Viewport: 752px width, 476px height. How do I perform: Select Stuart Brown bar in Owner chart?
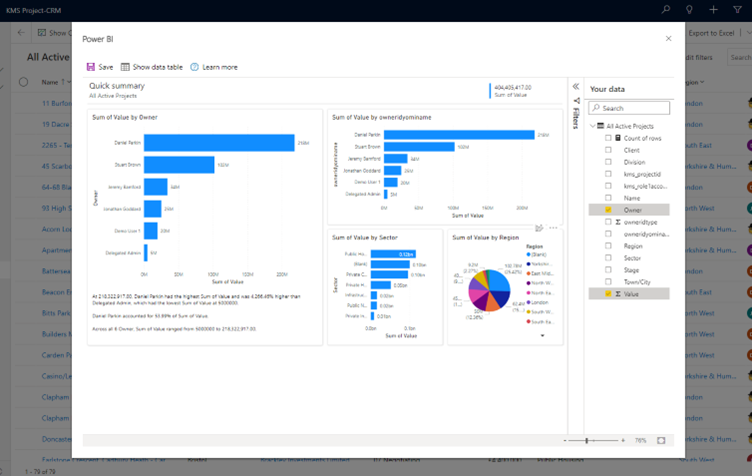click(x=179, y=165)
